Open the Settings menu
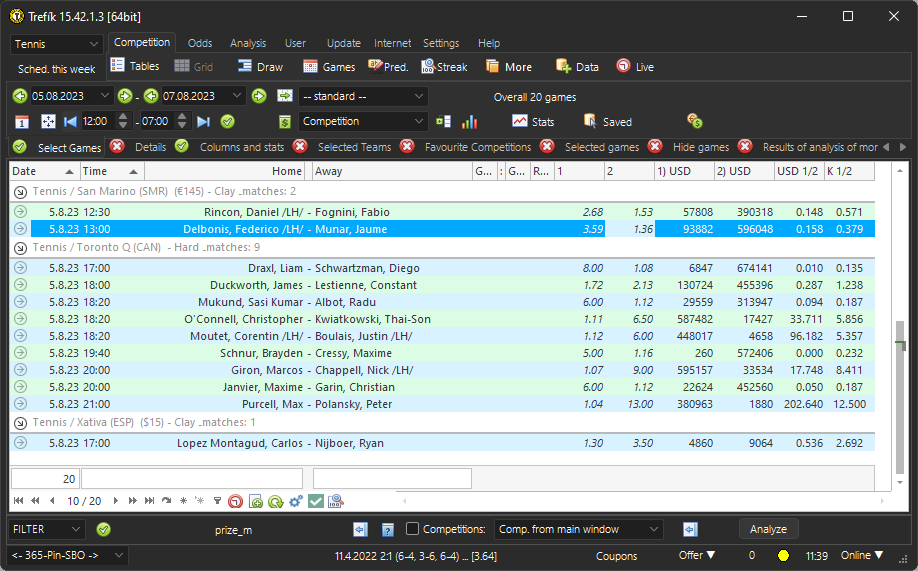Screen dimensions: 918x571 click(x=441, y=43)
